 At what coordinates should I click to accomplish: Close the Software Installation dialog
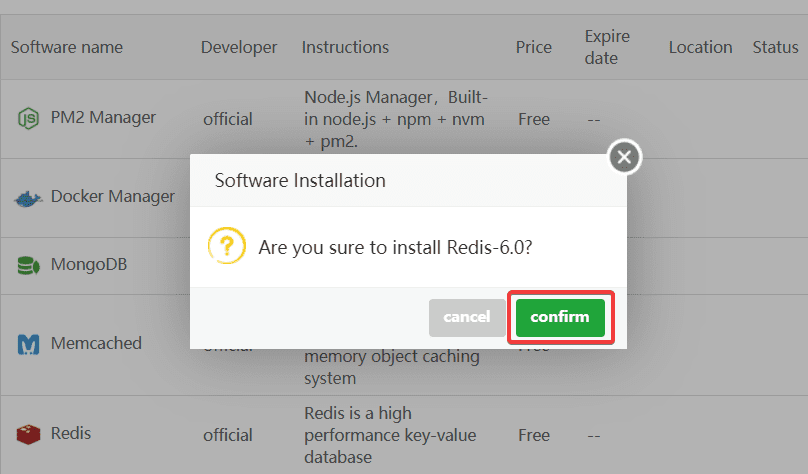coord(624,157)
